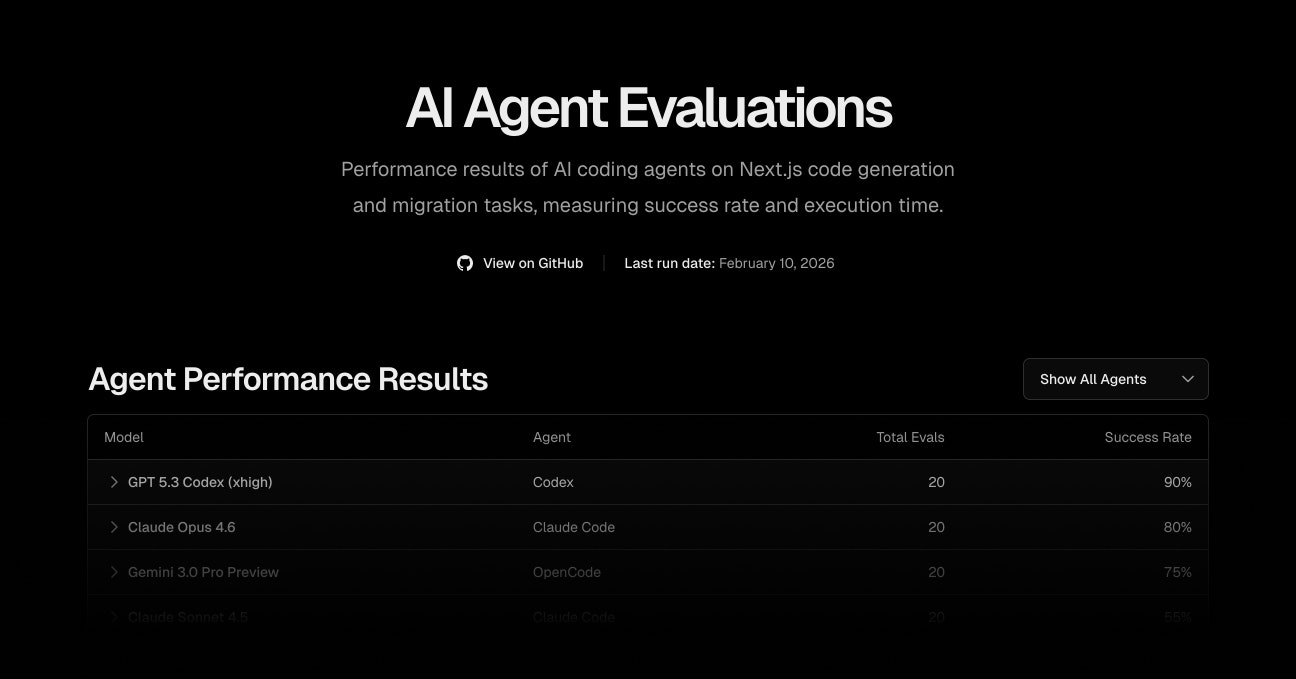This screenshot has width=1296, height=679.
Task: Open the Show All Agents filter dropdown
Action: coord(1115,379)
